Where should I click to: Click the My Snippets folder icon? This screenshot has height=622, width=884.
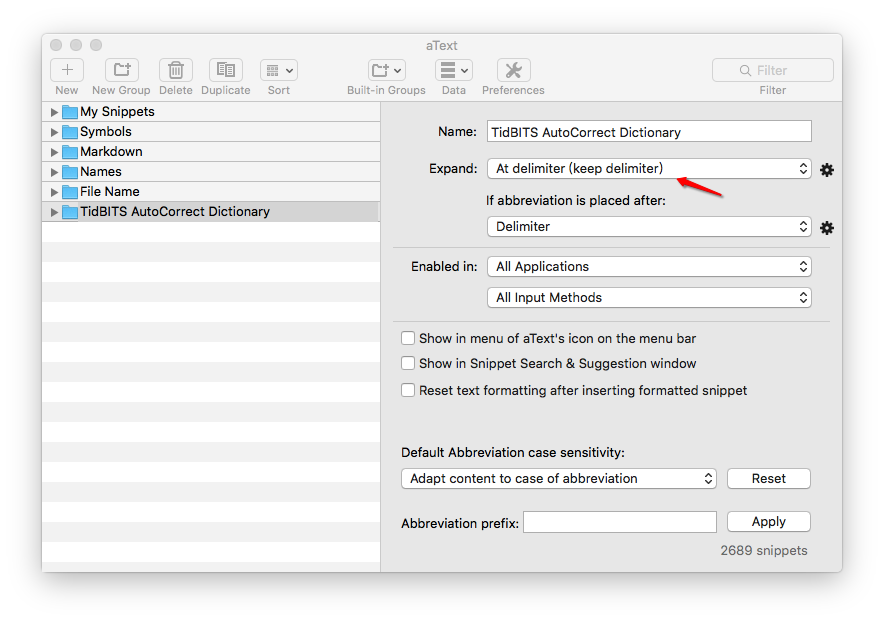[x=70, y=112]
